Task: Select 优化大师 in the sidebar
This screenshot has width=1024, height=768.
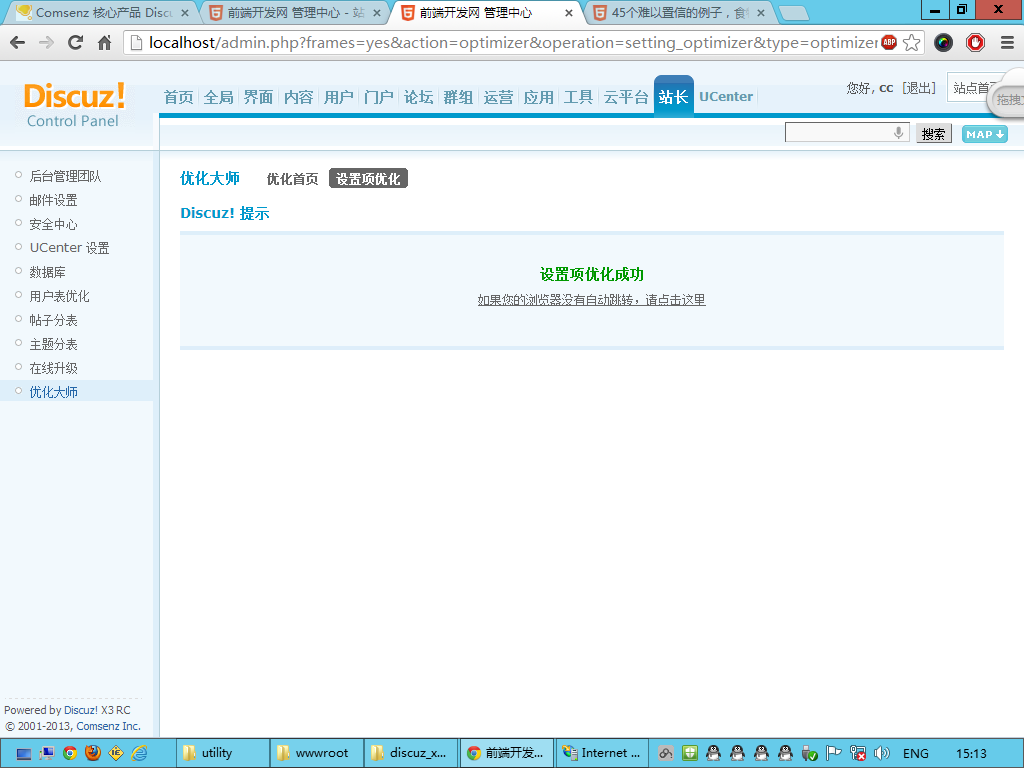Action: (x=54, y=392)
